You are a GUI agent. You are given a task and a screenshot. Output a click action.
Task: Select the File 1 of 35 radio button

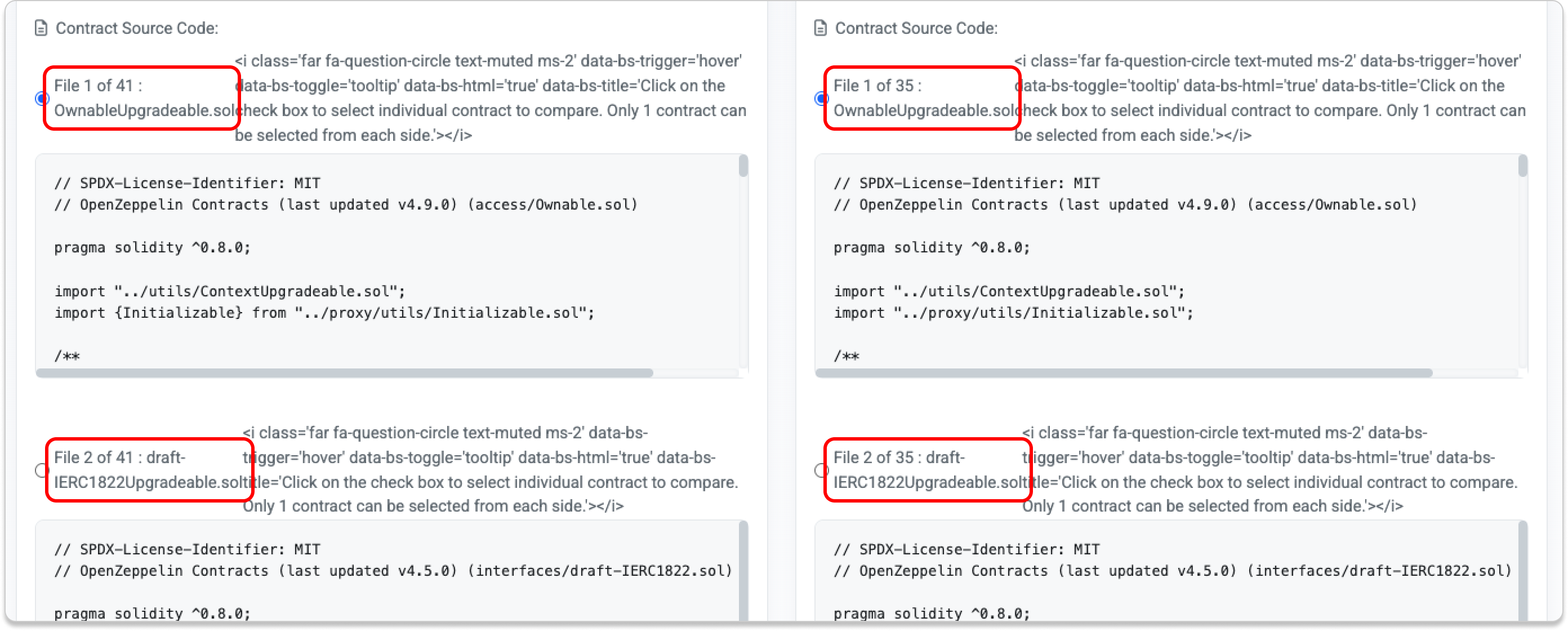[821, 98]
